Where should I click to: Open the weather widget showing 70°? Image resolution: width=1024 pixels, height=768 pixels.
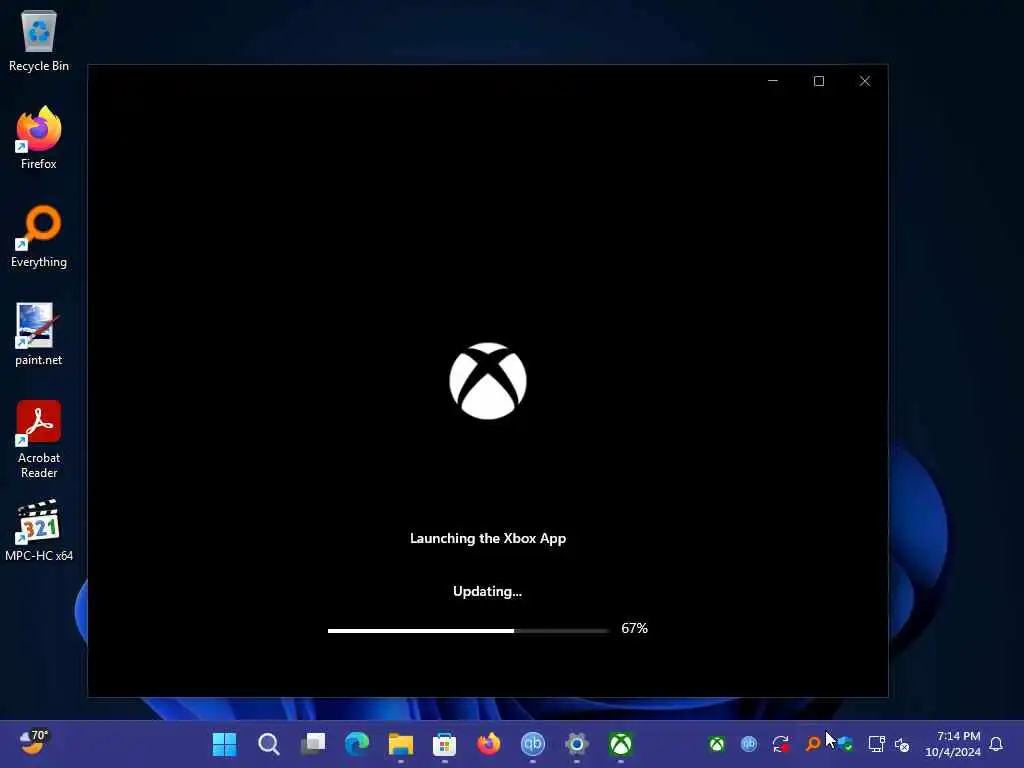(x=33, y=743)
